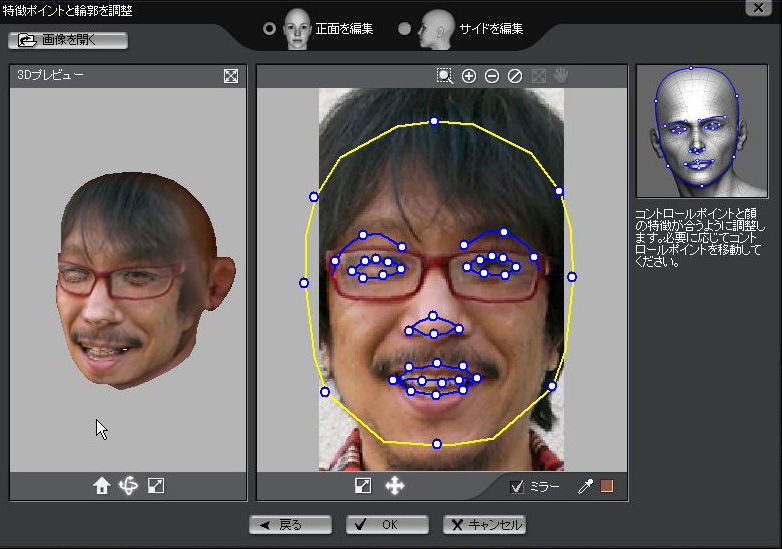Pick the eyedropper tool

pyautogui.click(x=585, y=487)
